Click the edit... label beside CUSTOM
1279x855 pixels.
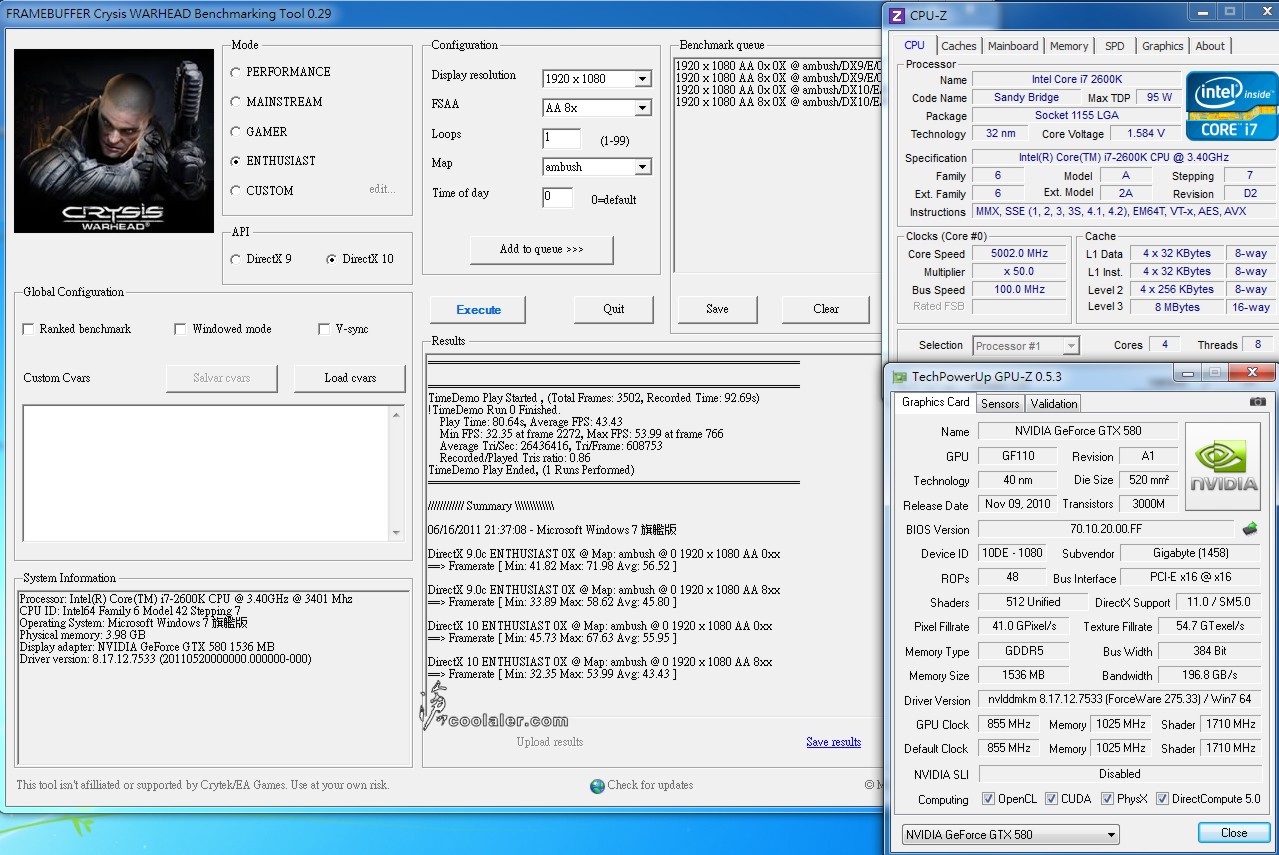coord(382,190)
